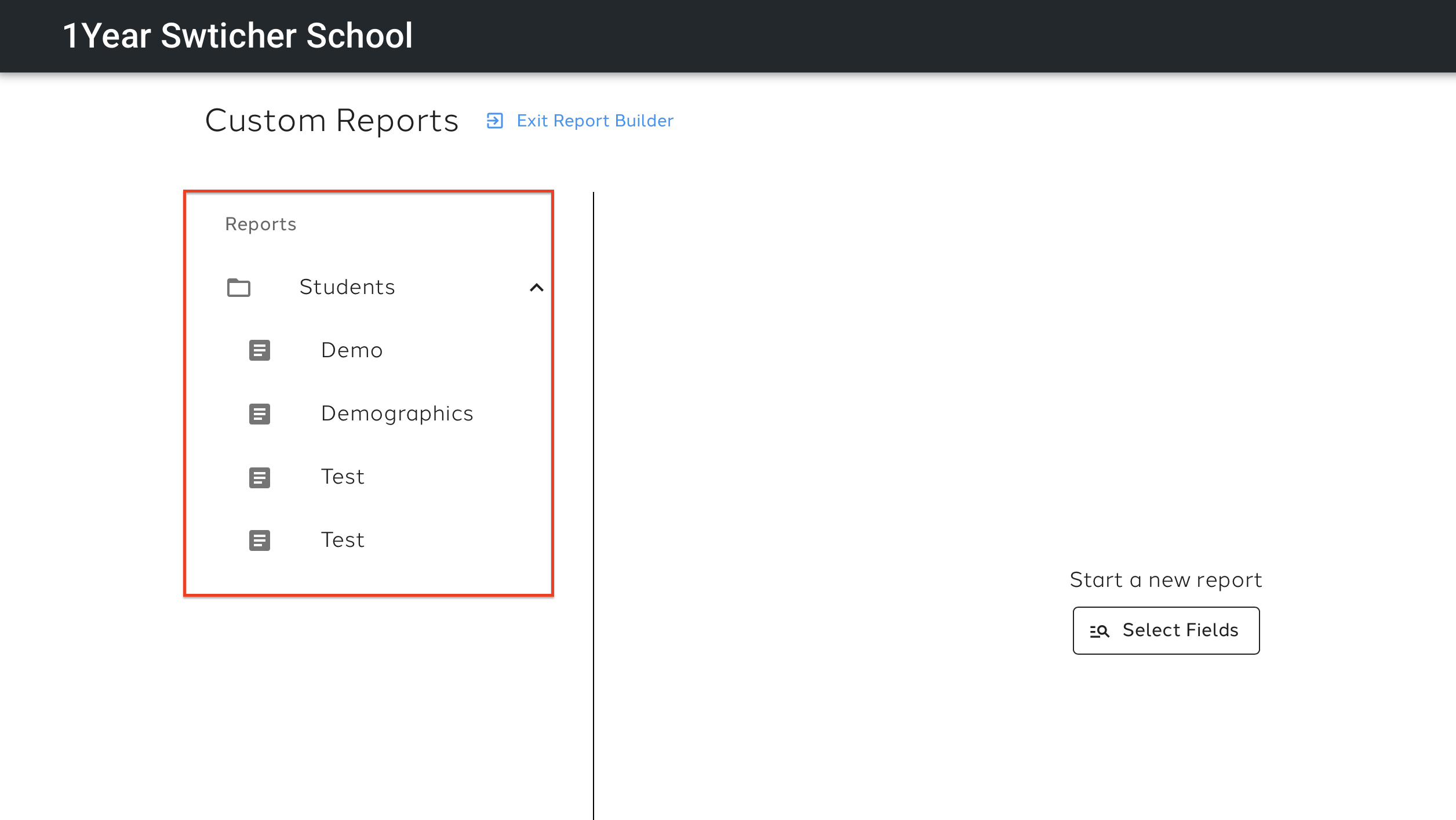
Task: Open the second Test report at the bottom
Action: (x=343, y=540)
